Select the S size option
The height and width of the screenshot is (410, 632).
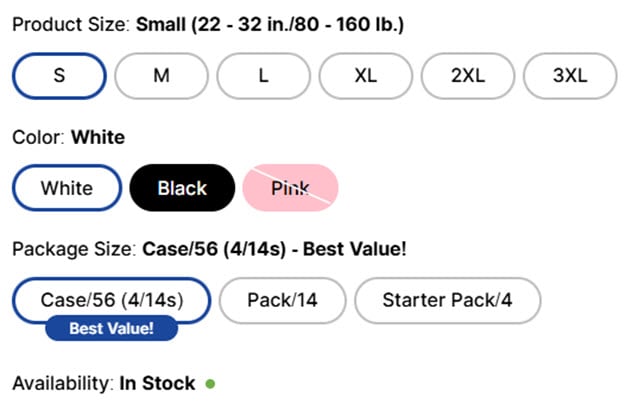59,76
